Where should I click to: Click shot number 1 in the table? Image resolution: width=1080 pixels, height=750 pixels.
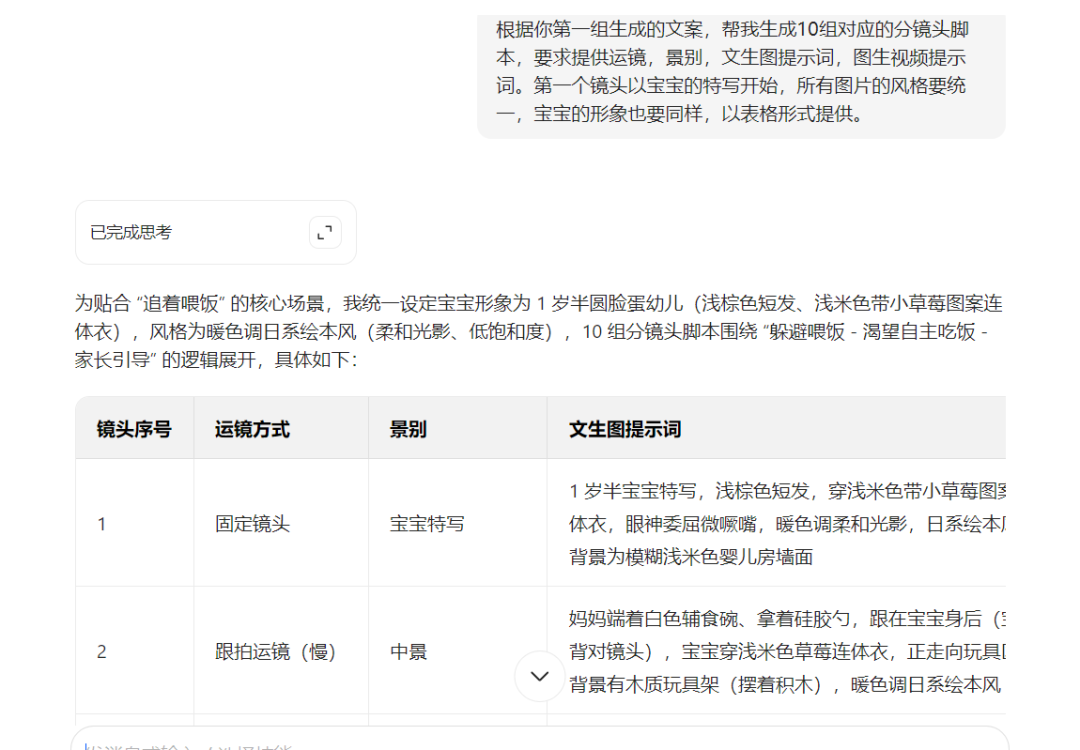coord(101,524)
